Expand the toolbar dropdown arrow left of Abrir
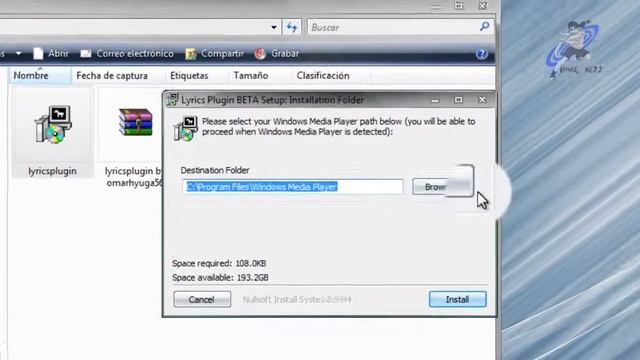 tap(19, 53)
